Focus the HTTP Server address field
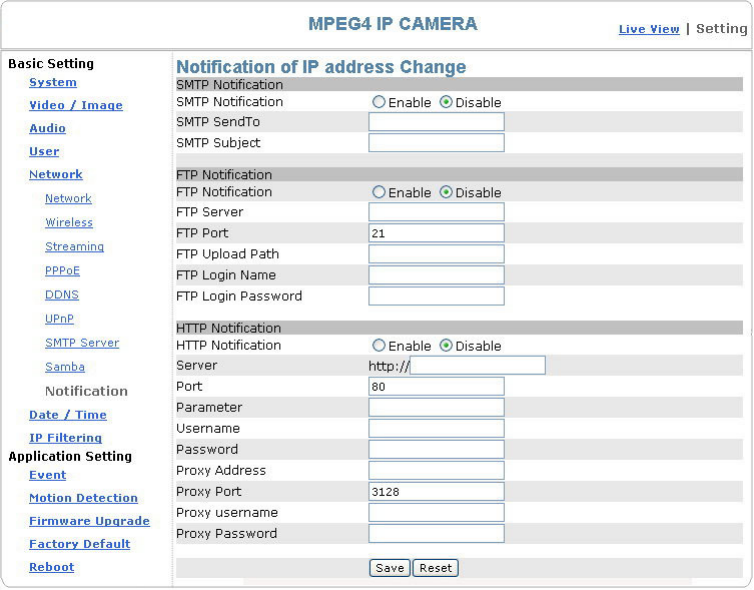The image size is (754, 590). (478, 365)
